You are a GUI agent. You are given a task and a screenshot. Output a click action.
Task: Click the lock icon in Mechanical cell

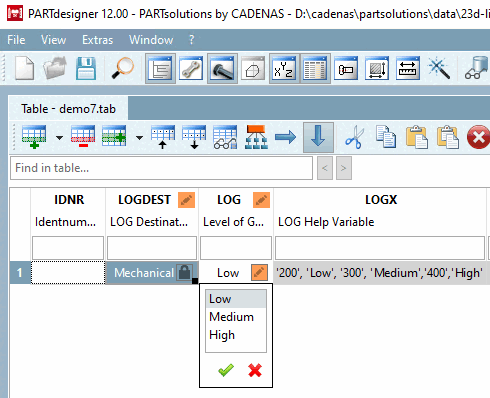click(x=184, y=272)
